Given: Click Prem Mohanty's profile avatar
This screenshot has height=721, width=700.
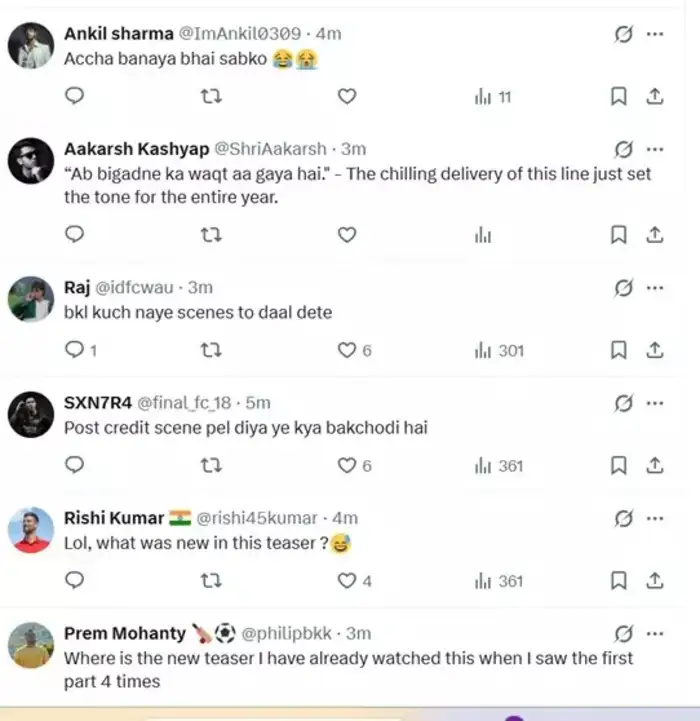Looking at the screenshot, I should click(x=31, y=645).
